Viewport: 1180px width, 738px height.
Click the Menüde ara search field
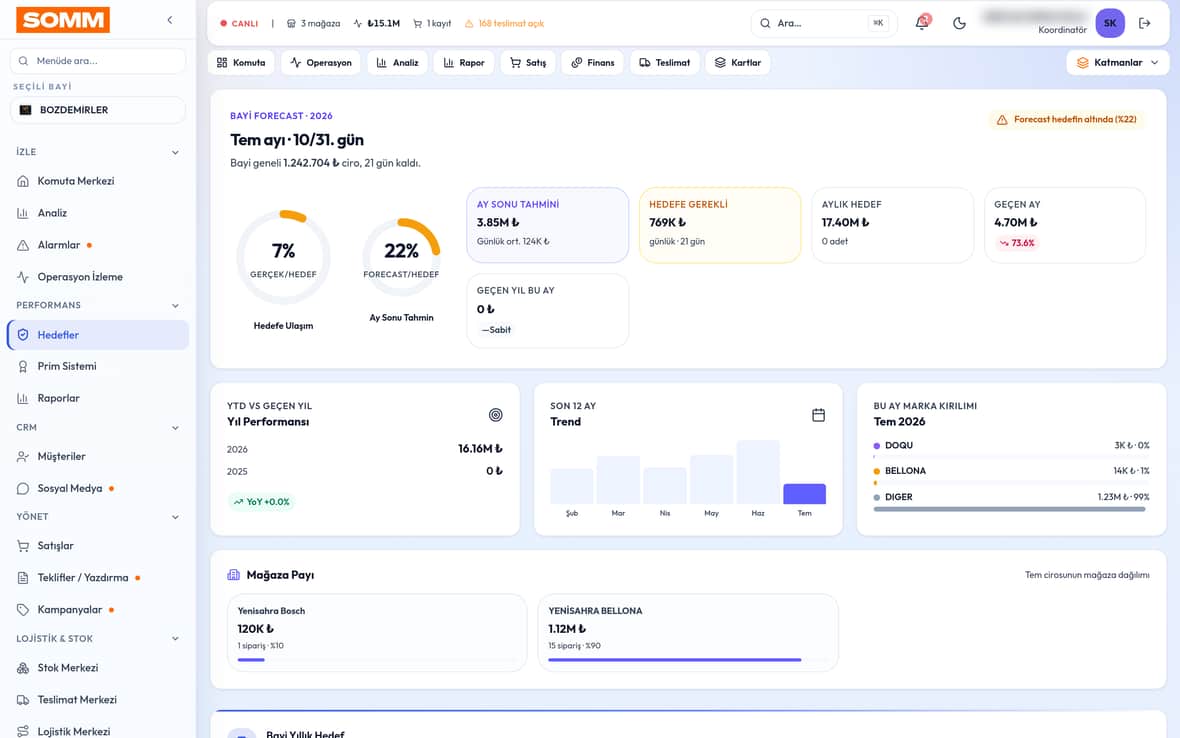coord(98,61)
